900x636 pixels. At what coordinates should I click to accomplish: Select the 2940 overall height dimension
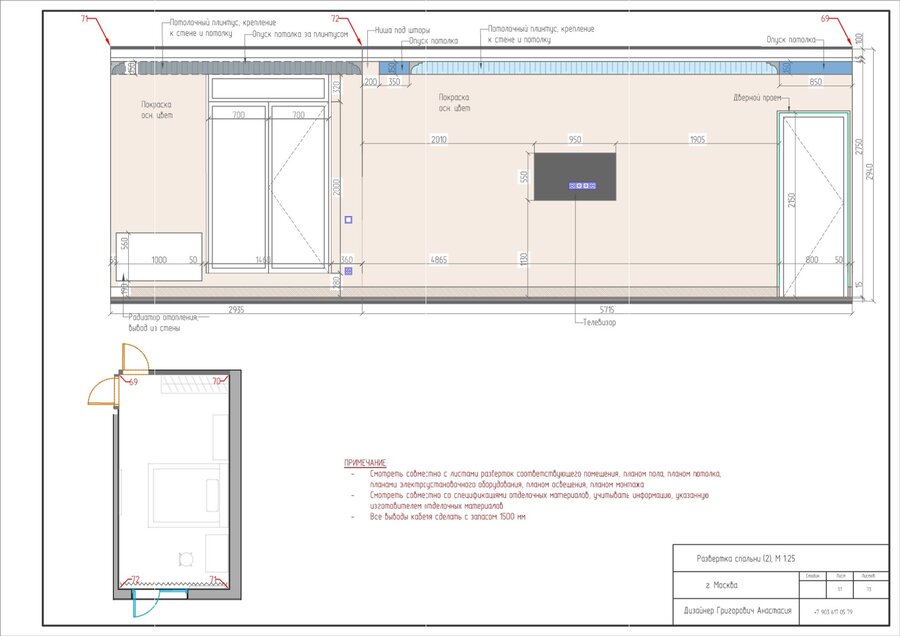click(x=870, y=172)
